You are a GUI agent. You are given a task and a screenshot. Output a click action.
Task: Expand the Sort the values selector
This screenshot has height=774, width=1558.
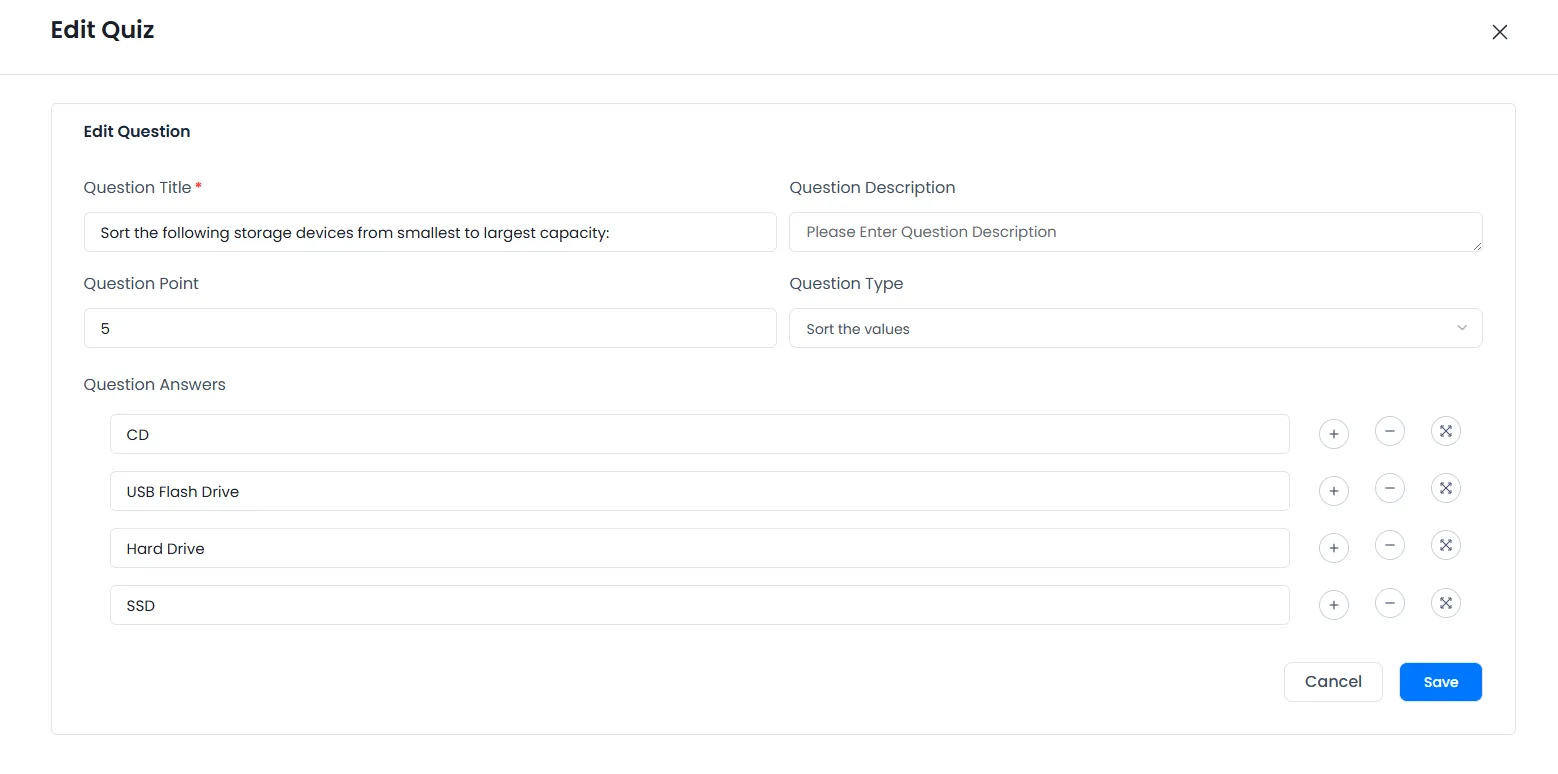[x=1461, y=328]
